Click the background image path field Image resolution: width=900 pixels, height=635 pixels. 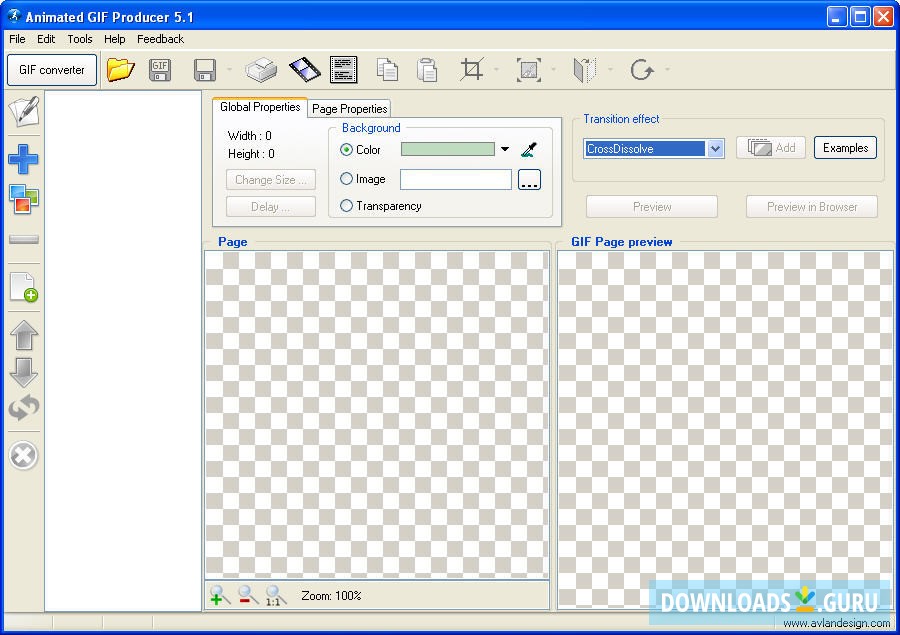pos(456,180)
